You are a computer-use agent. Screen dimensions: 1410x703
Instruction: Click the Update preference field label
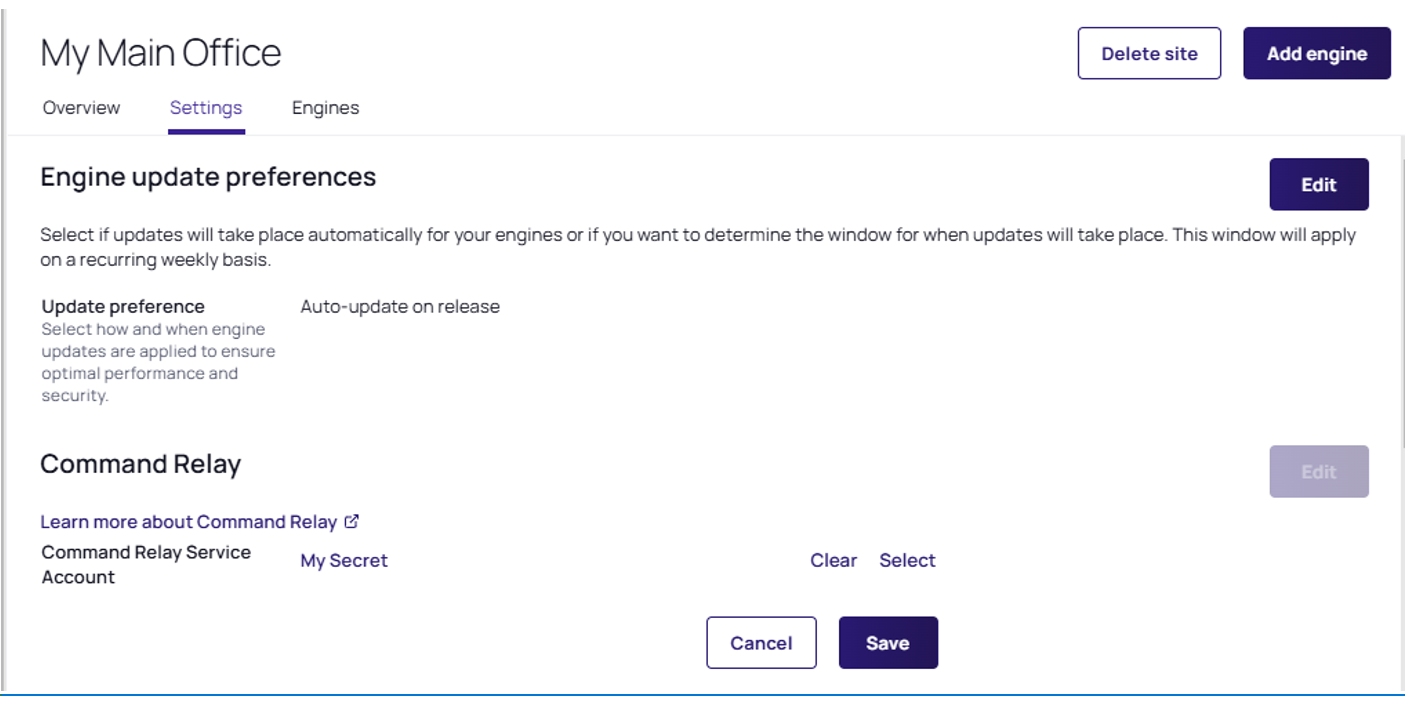coord(123,307)
